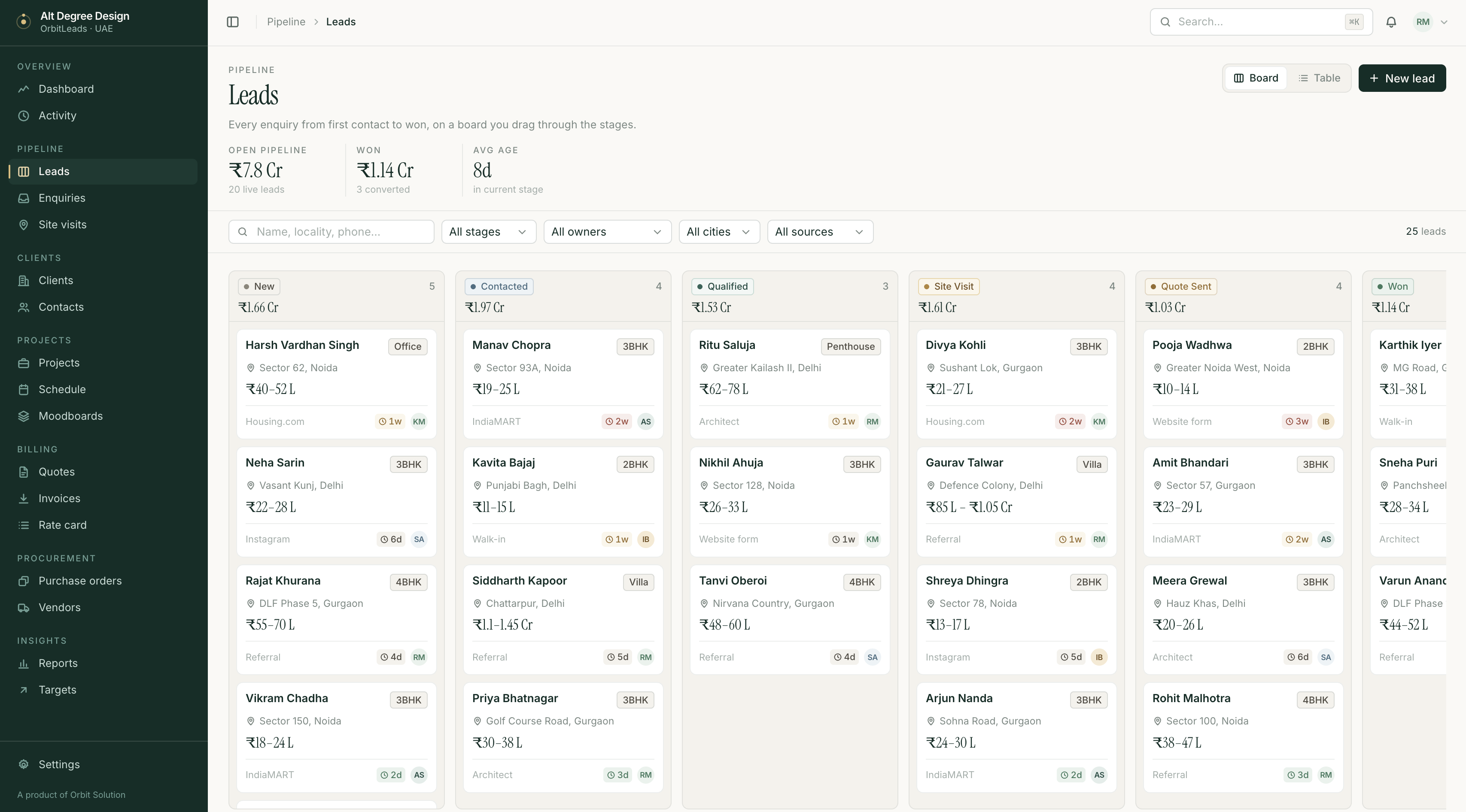
Task: Click the Contacts people icon
Action: click(x=23, y=307)
